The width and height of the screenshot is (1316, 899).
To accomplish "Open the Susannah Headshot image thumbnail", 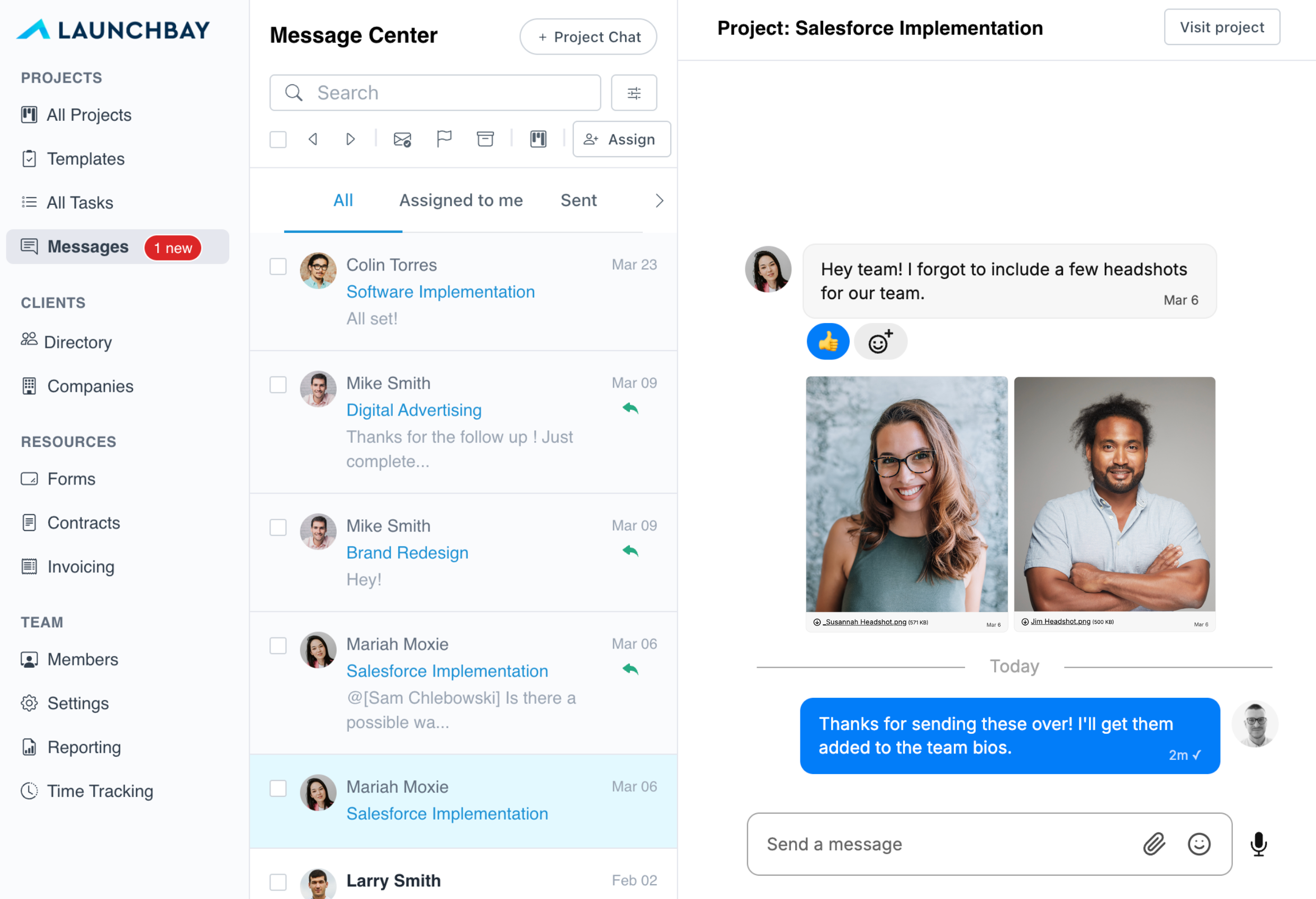I will tap(906, 494).
